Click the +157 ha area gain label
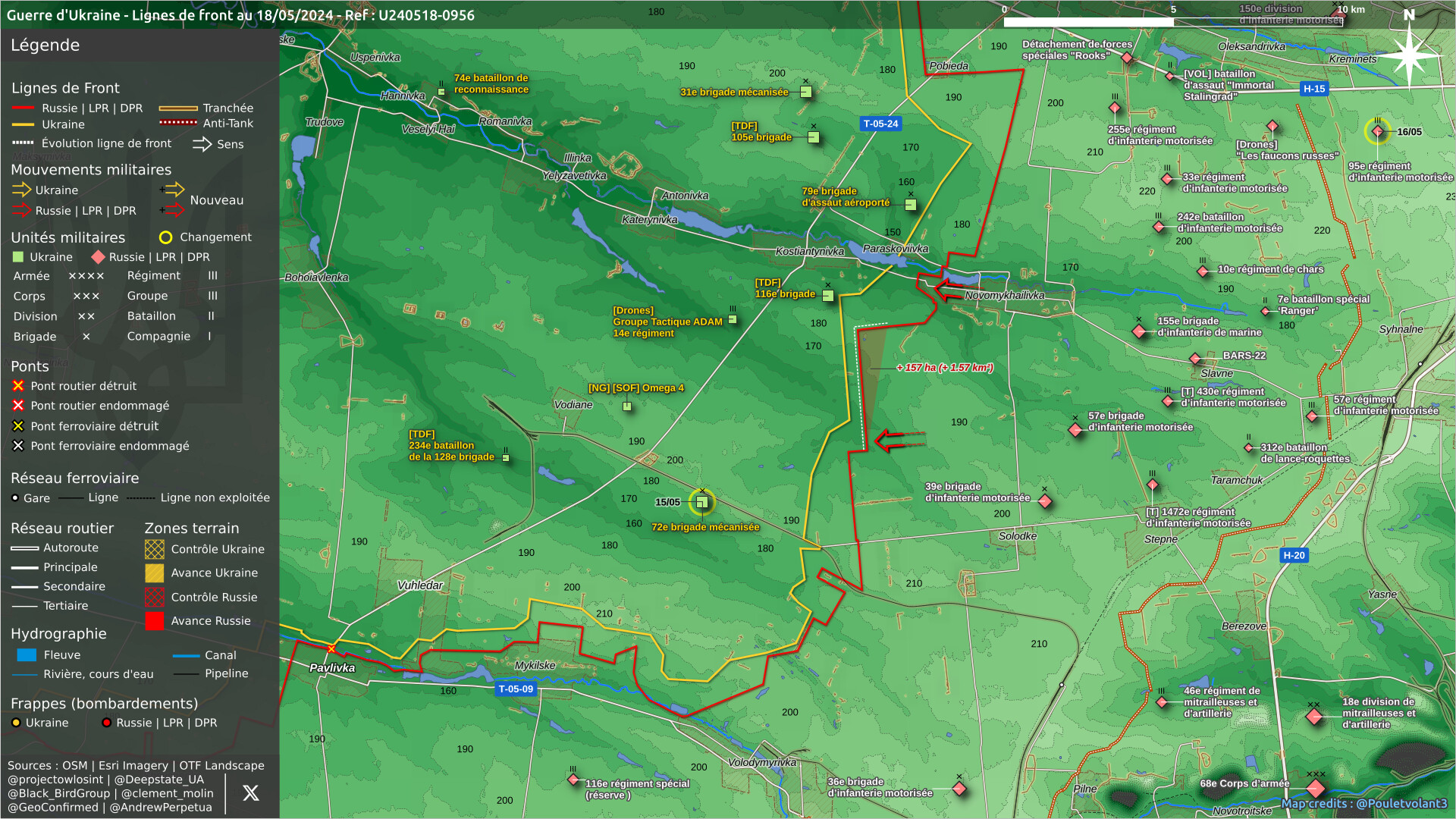The image size is (1456, 819). tap(944, 368)
